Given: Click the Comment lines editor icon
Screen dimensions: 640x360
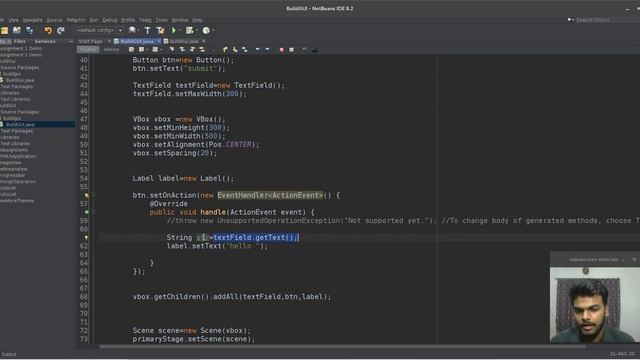Looking at the screenshot, I should point(304,49).
